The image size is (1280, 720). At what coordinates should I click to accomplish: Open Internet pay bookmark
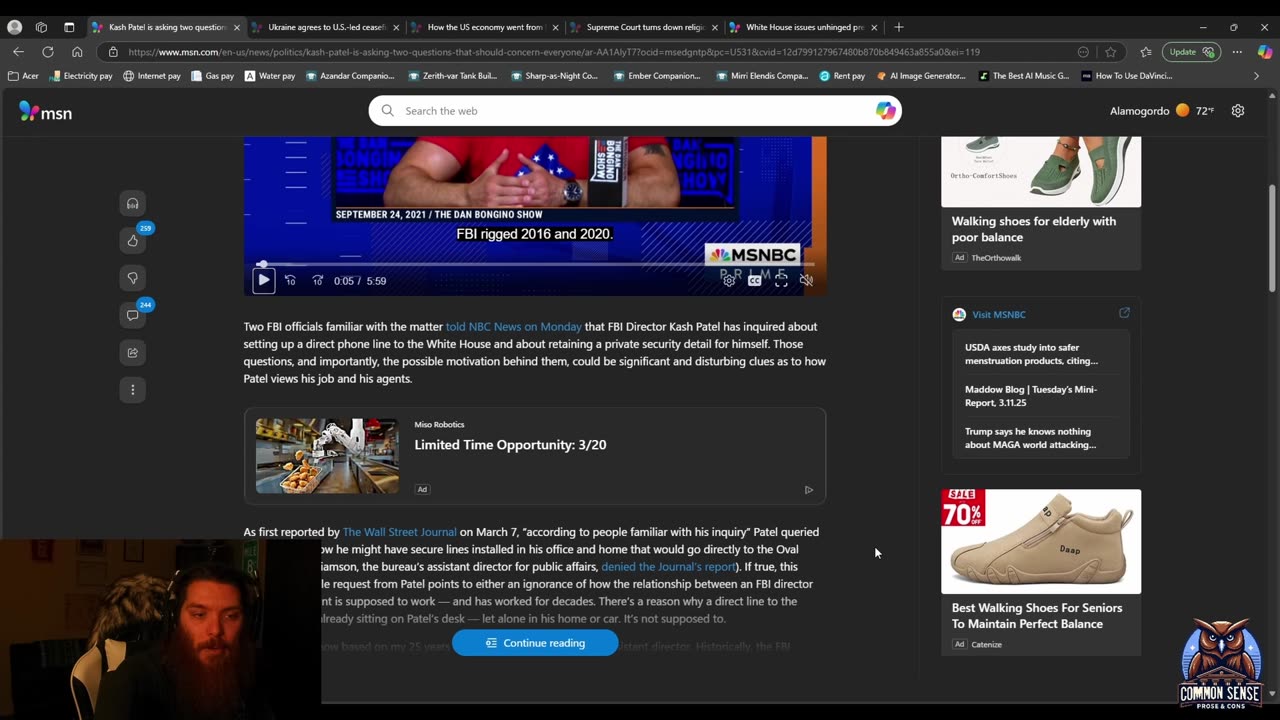pos(151,76)
